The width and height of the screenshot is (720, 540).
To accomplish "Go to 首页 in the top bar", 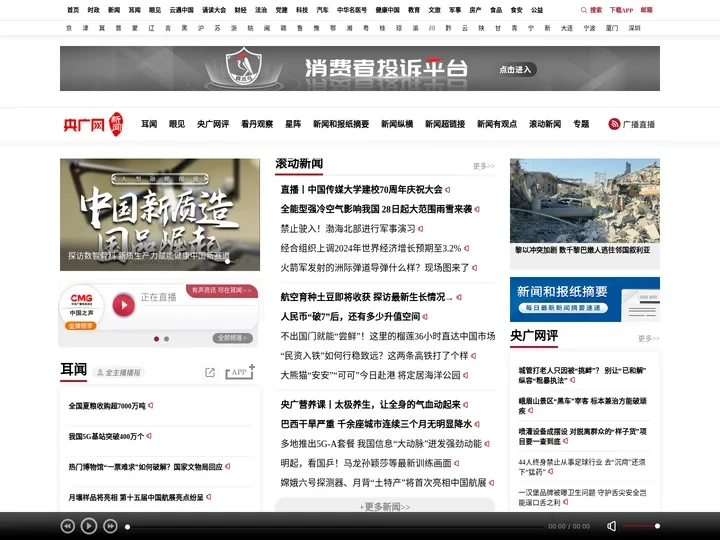I will pyautogui.click(x=73, y=10).
